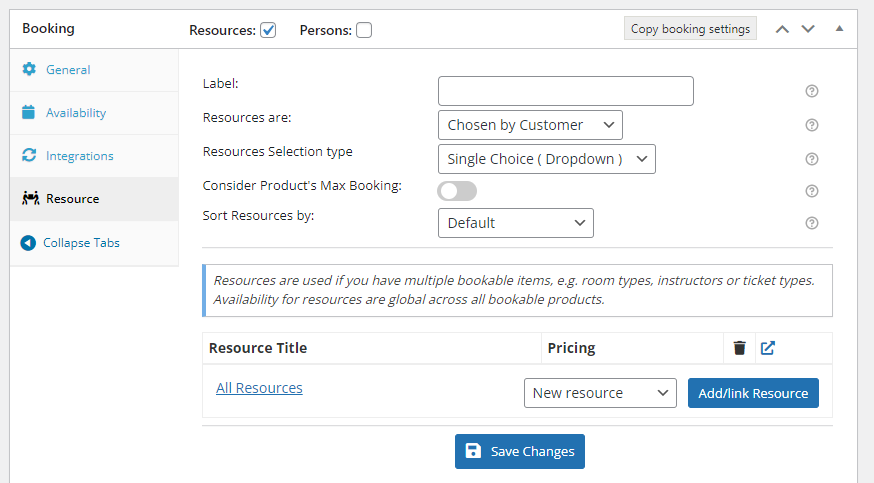Image resolution: width=874 pixels, height=483 pixels.
Task: Move Booking panel up with up chevron
Action: tap(782, 29)
